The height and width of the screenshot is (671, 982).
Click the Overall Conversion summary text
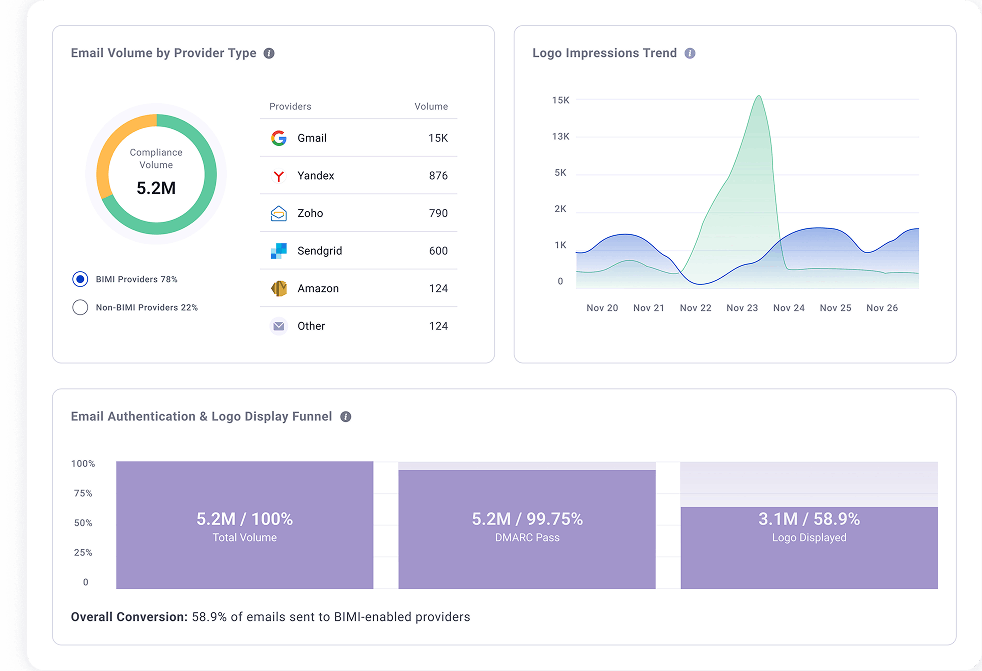271,617
